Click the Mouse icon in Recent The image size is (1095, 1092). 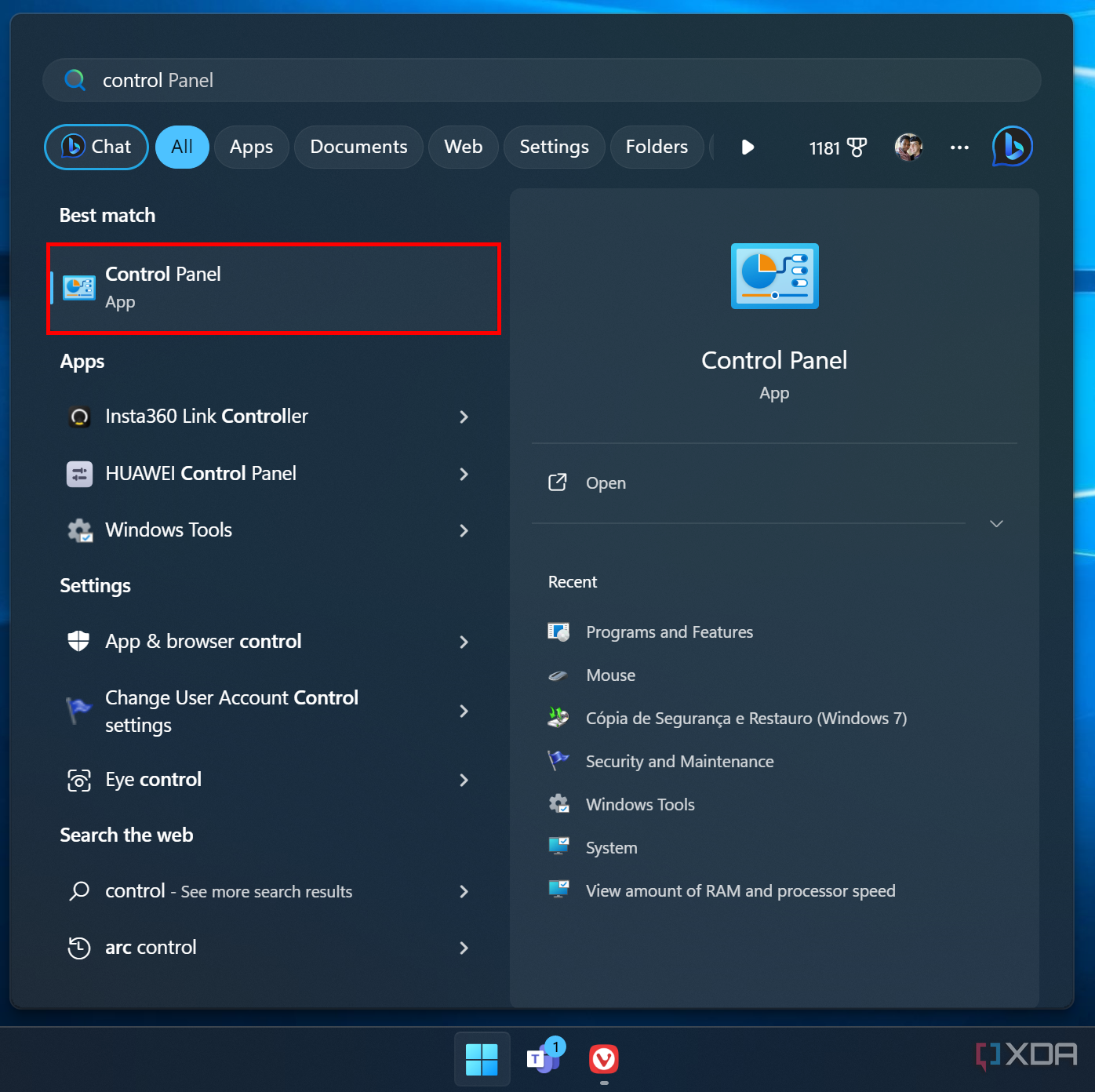click(x=558, y=675)
